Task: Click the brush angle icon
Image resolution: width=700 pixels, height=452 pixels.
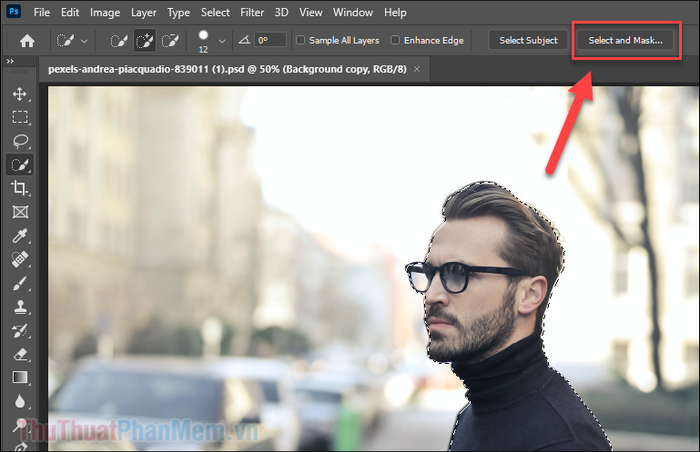Action: pyautogui.click(x=244, y=40)
